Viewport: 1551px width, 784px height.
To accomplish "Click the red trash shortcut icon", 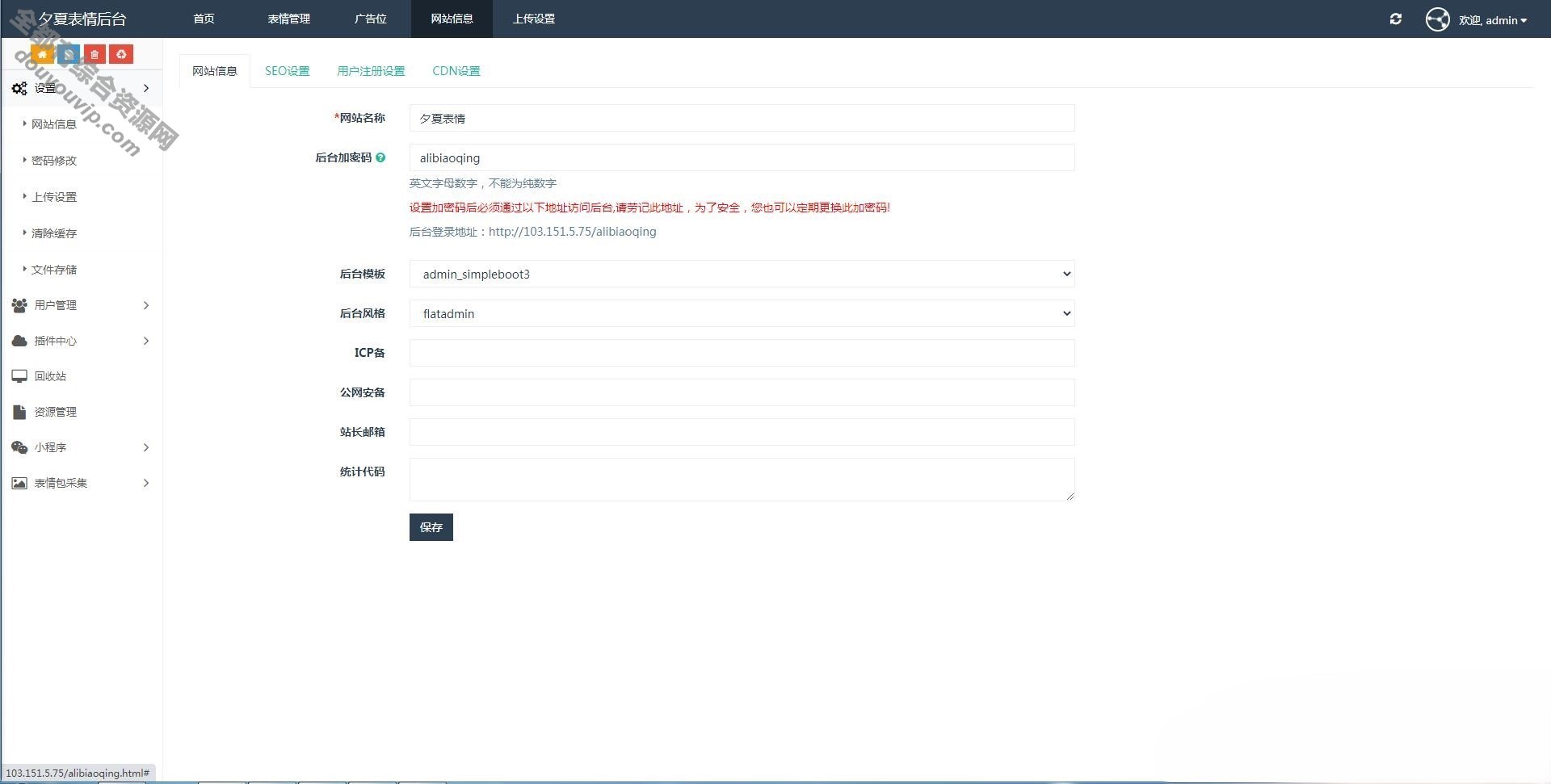I will click(95, 54).
